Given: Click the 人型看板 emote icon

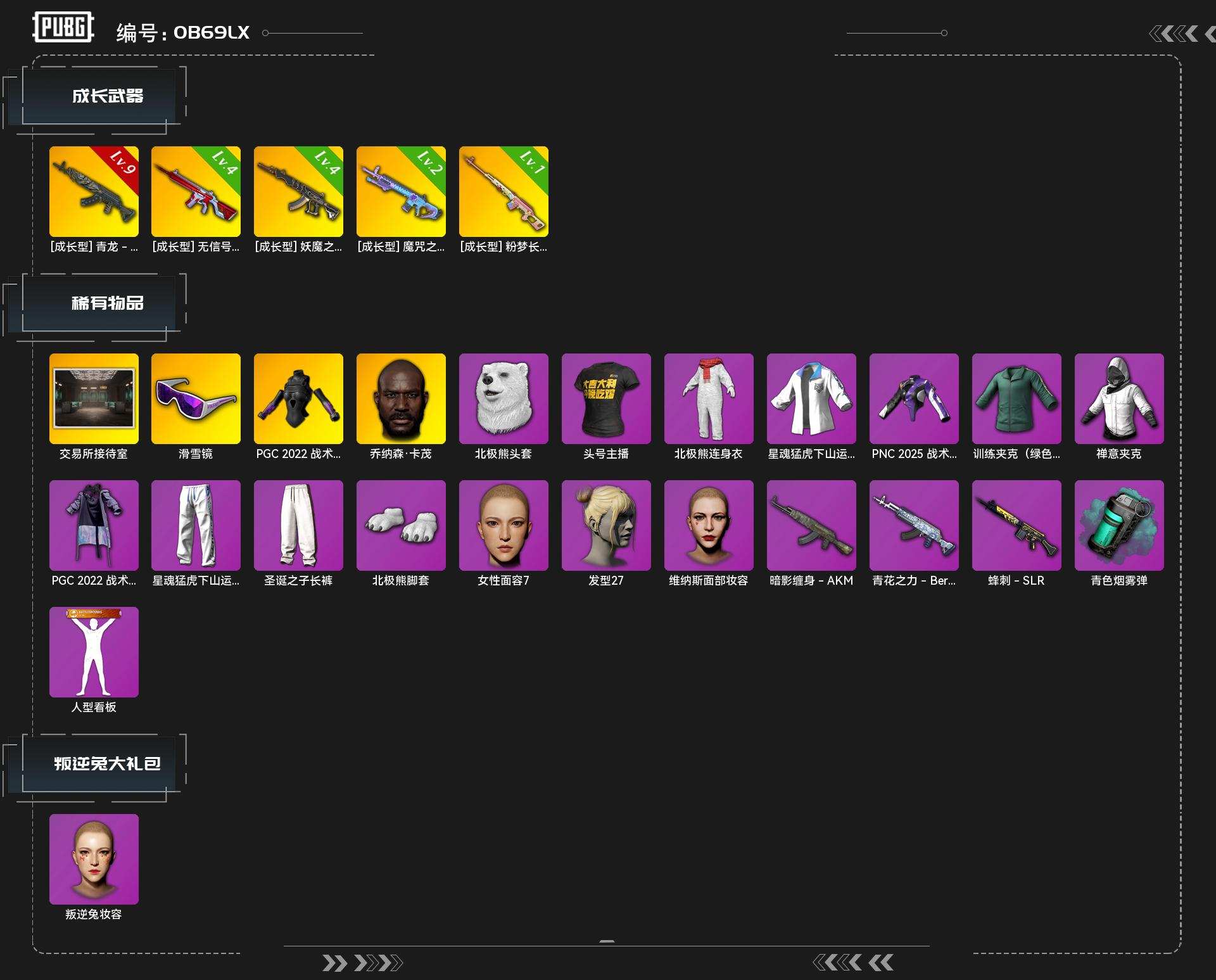Looking at the screenshot, I should point(94,652).
